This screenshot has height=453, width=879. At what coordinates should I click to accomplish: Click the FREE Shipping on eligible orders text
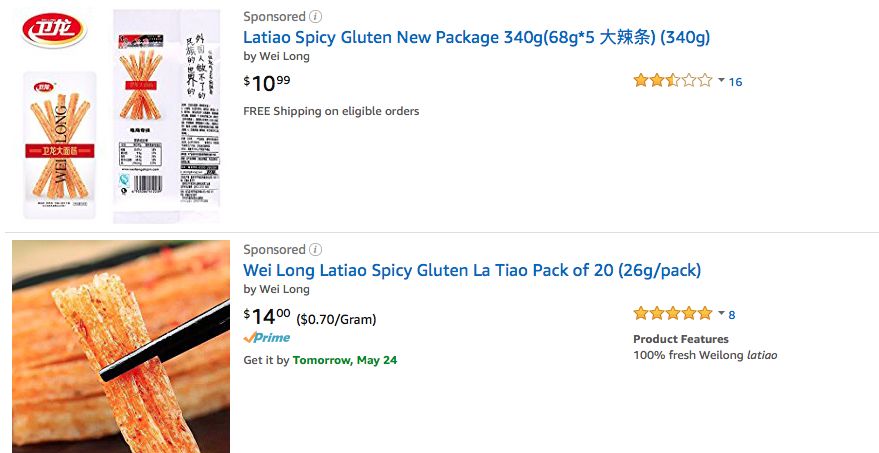pos(331,111)
